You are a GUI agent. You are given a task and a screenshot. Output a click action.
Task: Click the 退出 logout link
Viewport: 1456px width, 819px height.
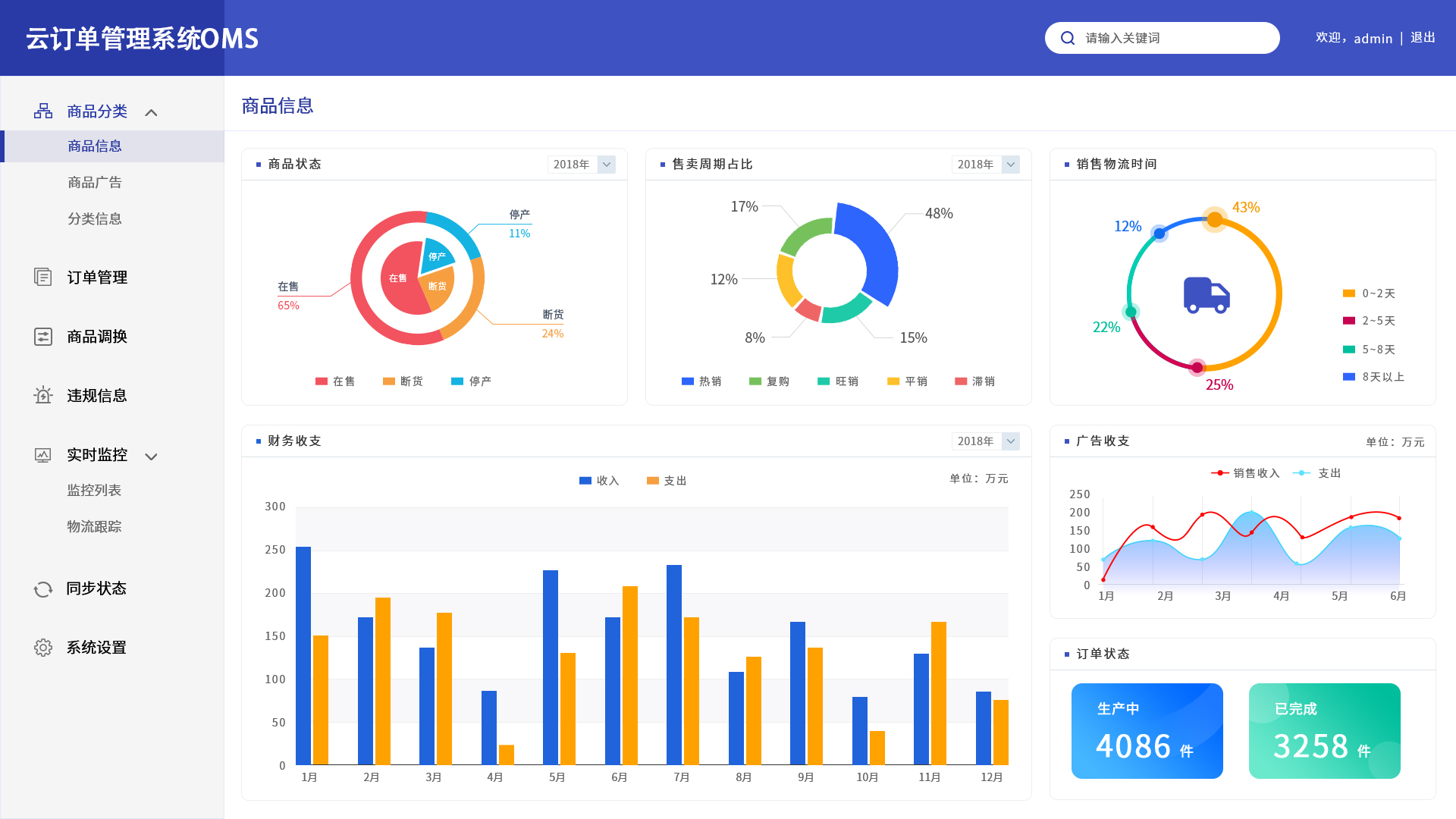(x=1423, y=38)
